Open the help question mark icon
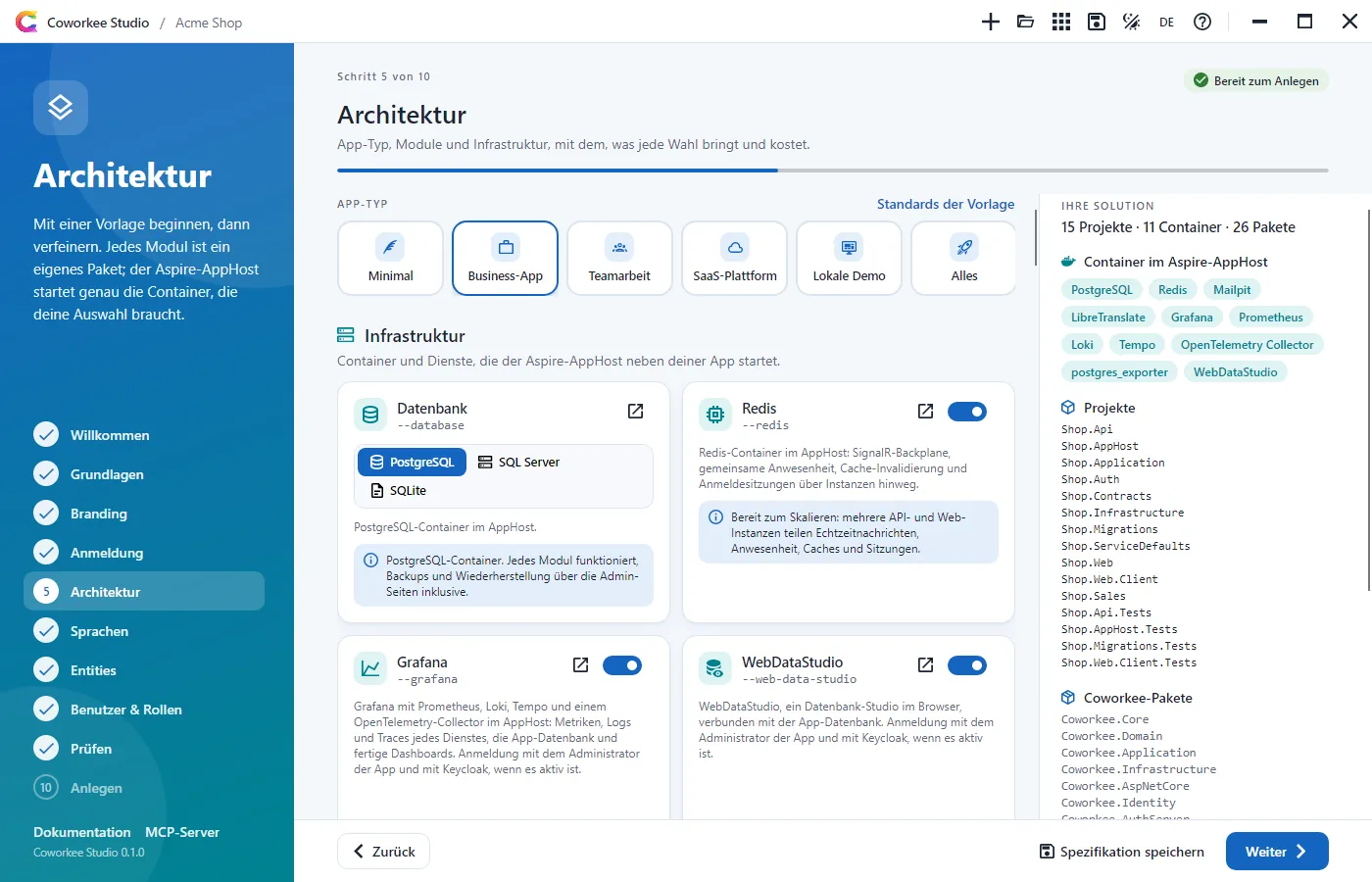 (1202, 22)
